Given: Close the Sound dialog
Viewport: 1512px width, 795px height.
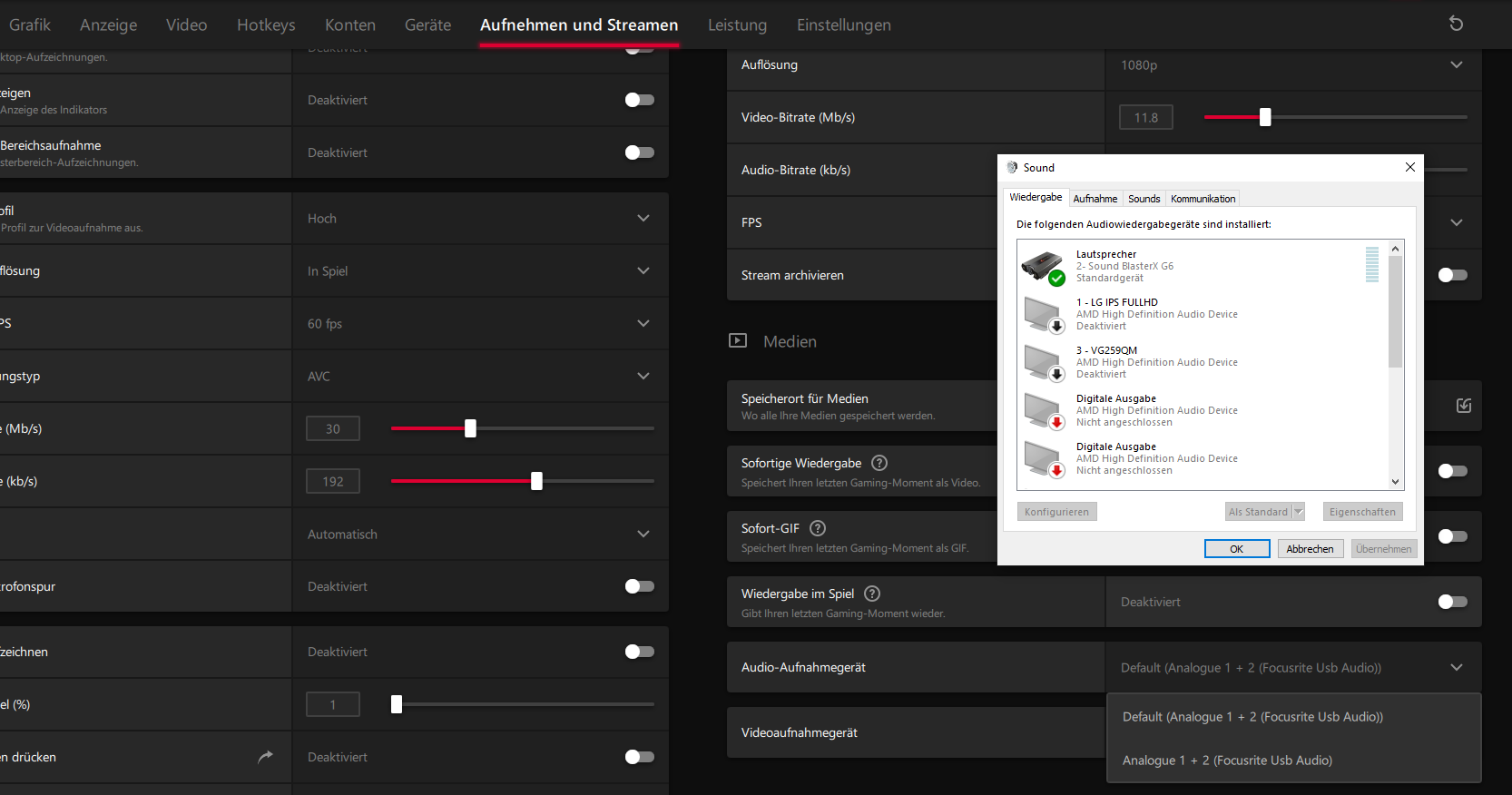Looking at the screenshot, I should coord(1409,167).
